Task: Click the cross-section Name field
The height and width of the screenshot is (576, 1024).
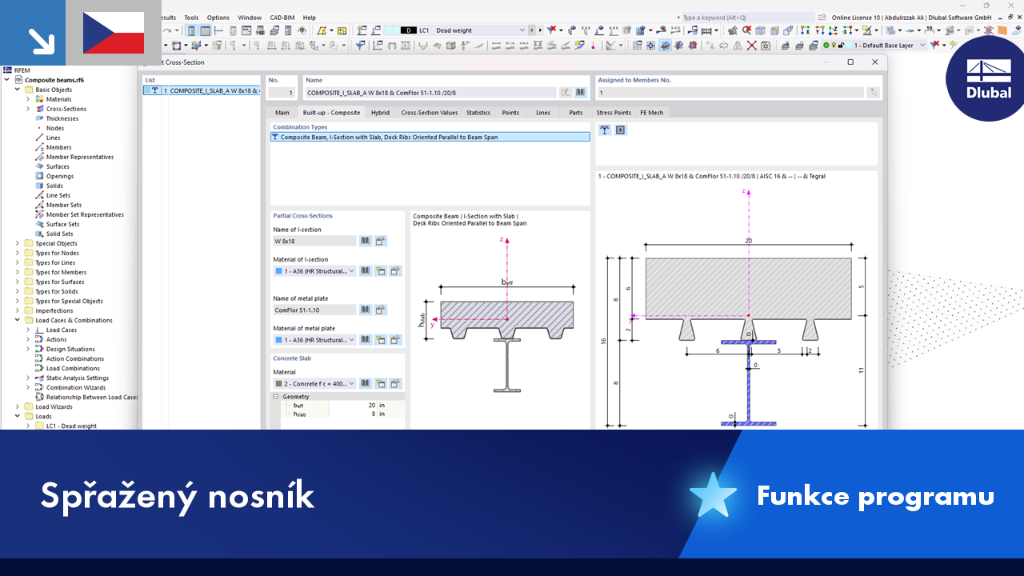Action: pos(431,93)
